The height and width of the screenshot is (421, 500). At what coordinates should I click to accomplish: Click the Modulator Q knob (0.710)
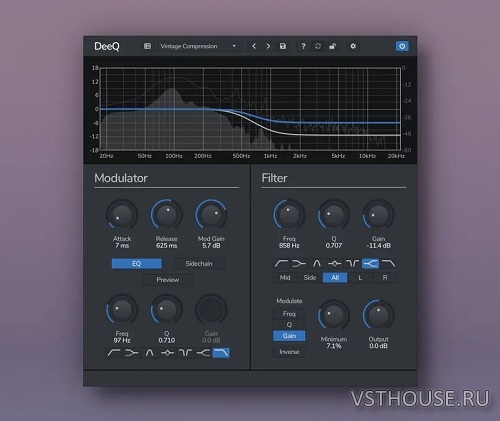(x=166, y=310)
